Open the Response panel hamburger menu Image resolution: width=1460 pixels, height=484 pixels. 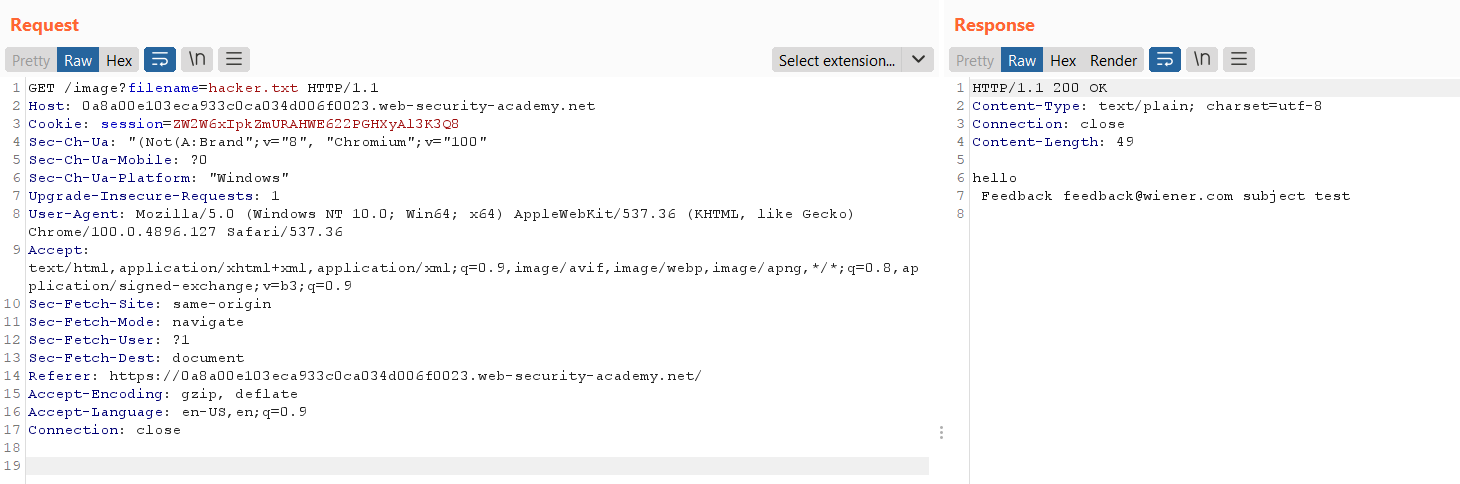tap(1239, 60)
